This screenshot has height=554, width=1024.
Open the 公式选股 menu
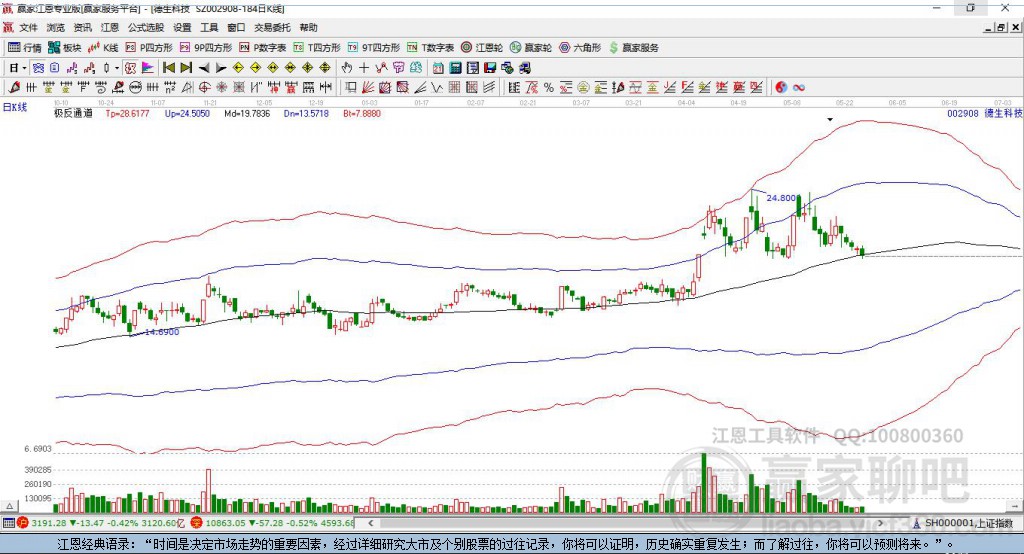coord(146,27)
